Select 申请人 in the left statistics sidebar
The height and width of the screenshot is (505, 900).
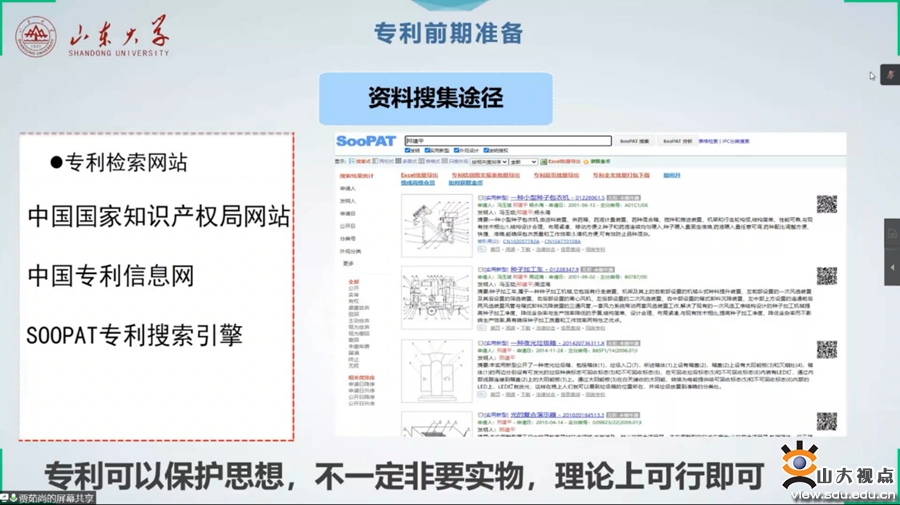coord(348,188)
